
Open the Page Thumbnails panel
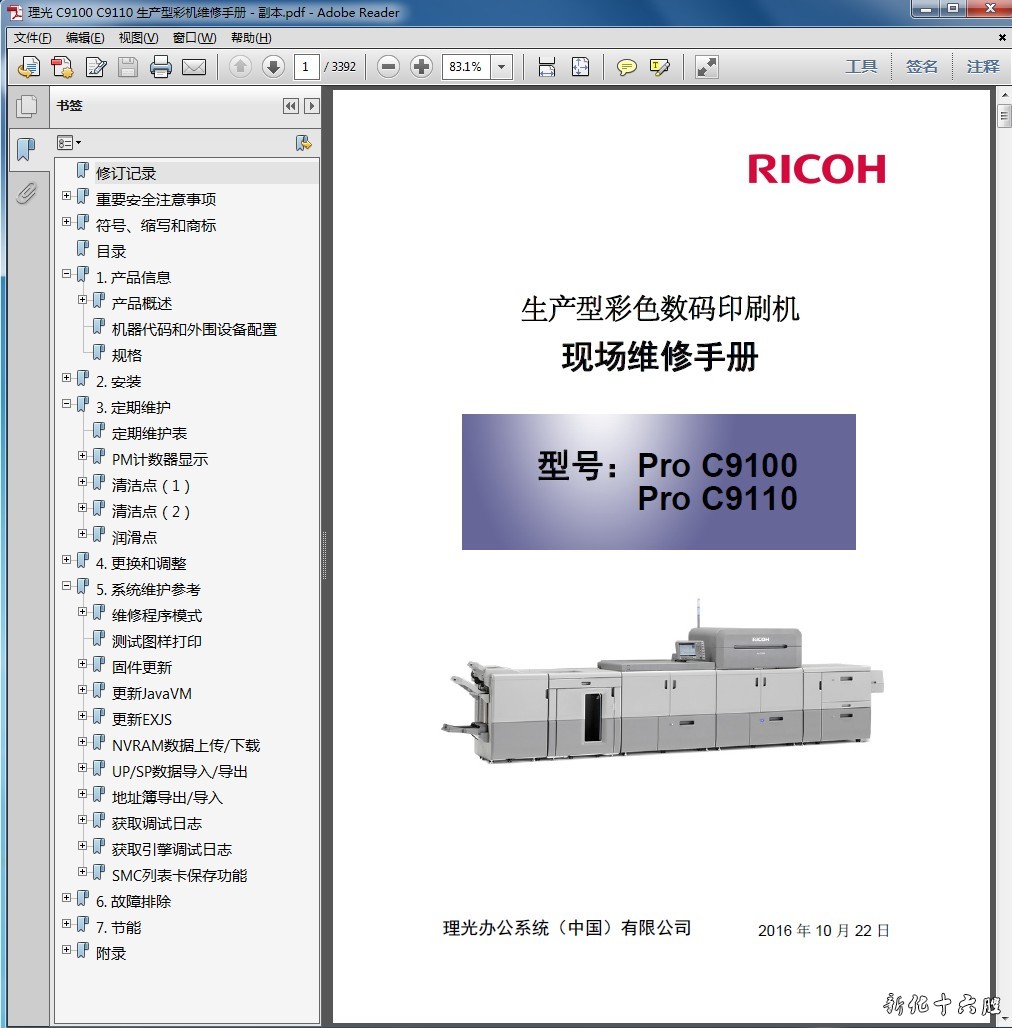click(26, 106)
